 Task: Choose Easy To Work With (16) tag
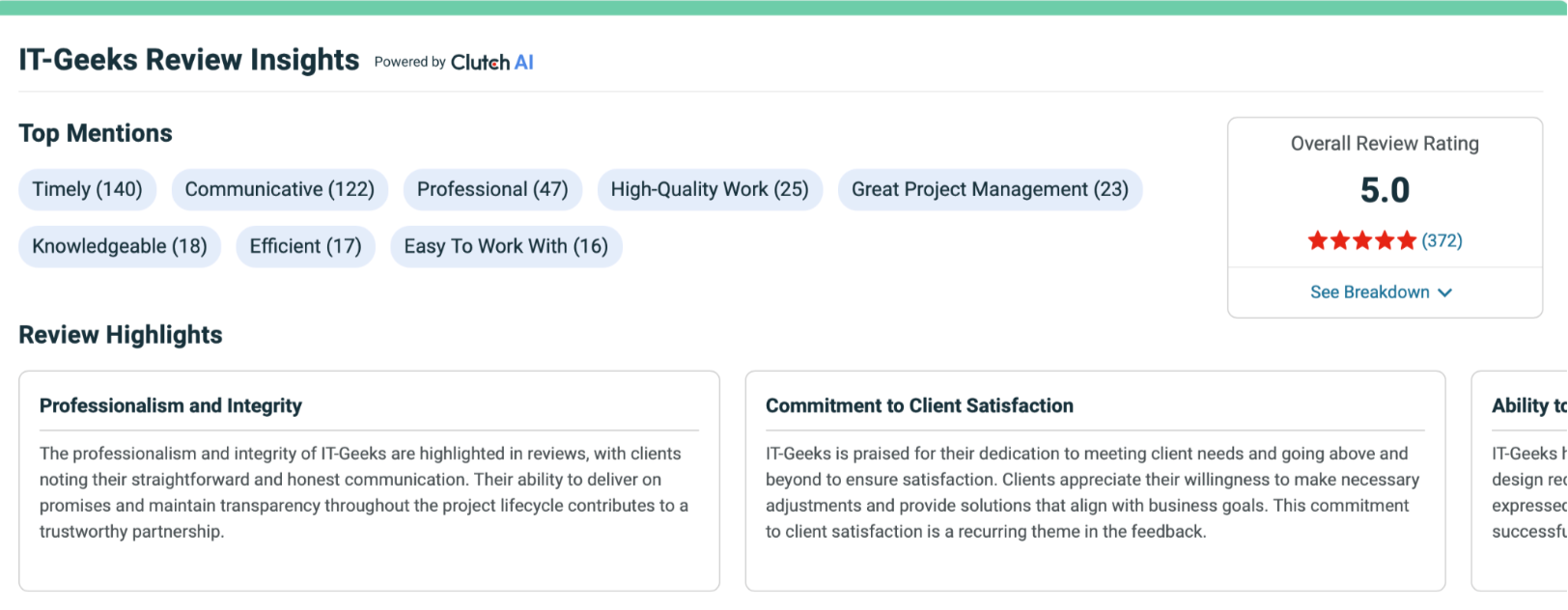(x=506, y=246)
